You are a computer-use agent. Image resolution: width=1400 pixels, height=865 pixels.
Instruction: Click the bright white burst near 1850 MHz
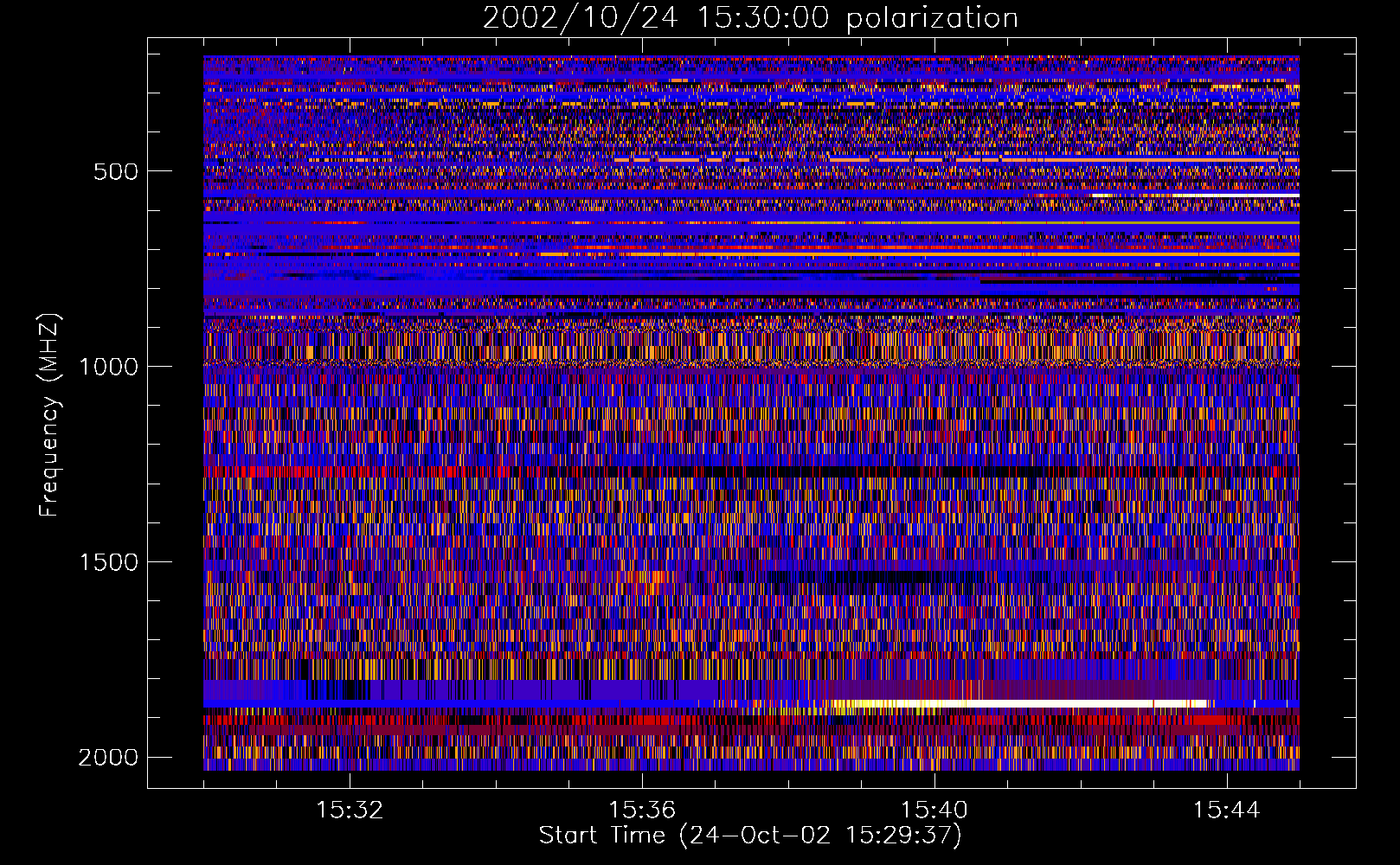(x=1021, y=704)
